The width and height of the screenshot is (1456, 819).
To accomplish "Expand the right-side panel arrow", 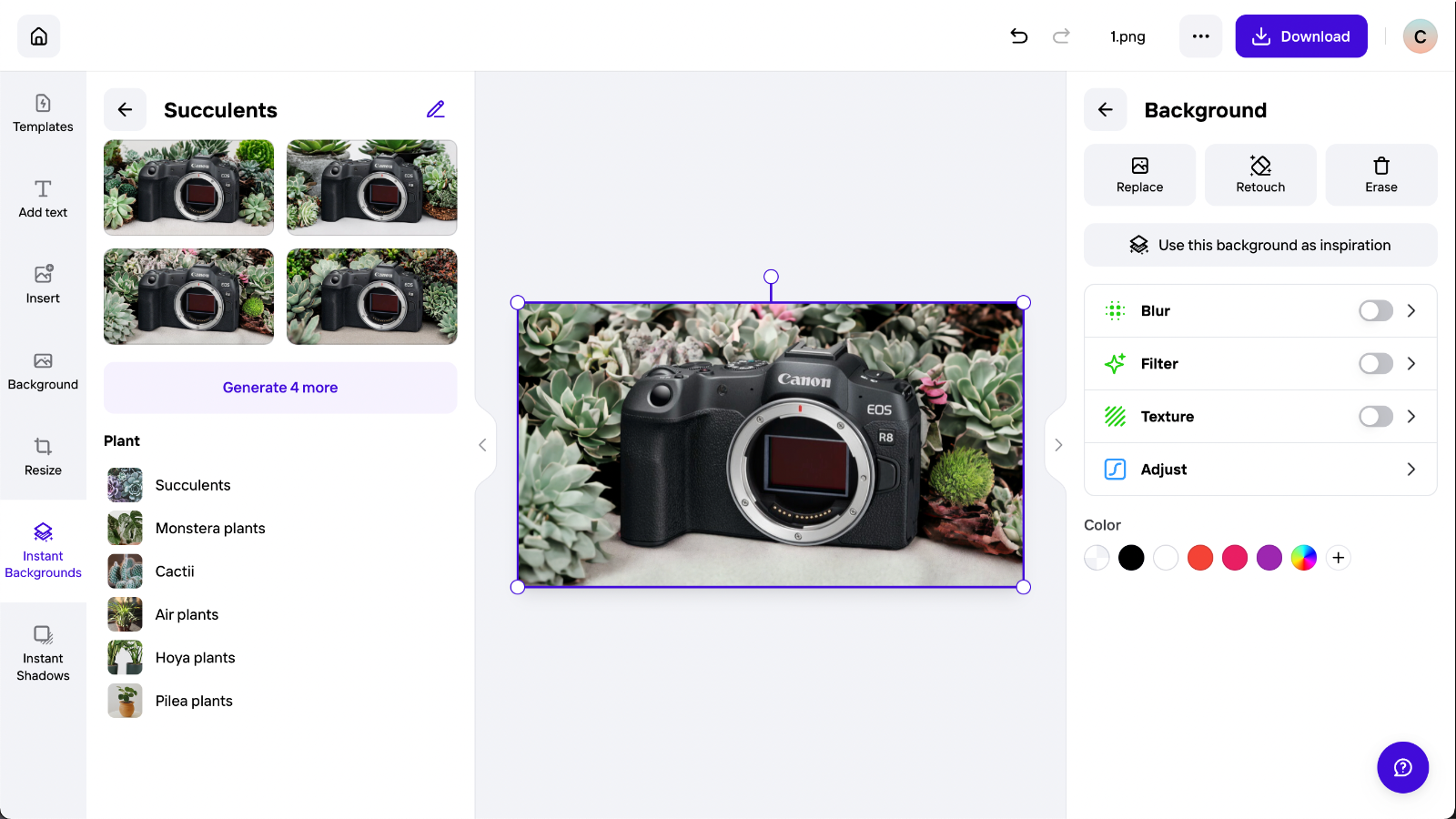I will pyautogui.click(x=1057, y=444).
